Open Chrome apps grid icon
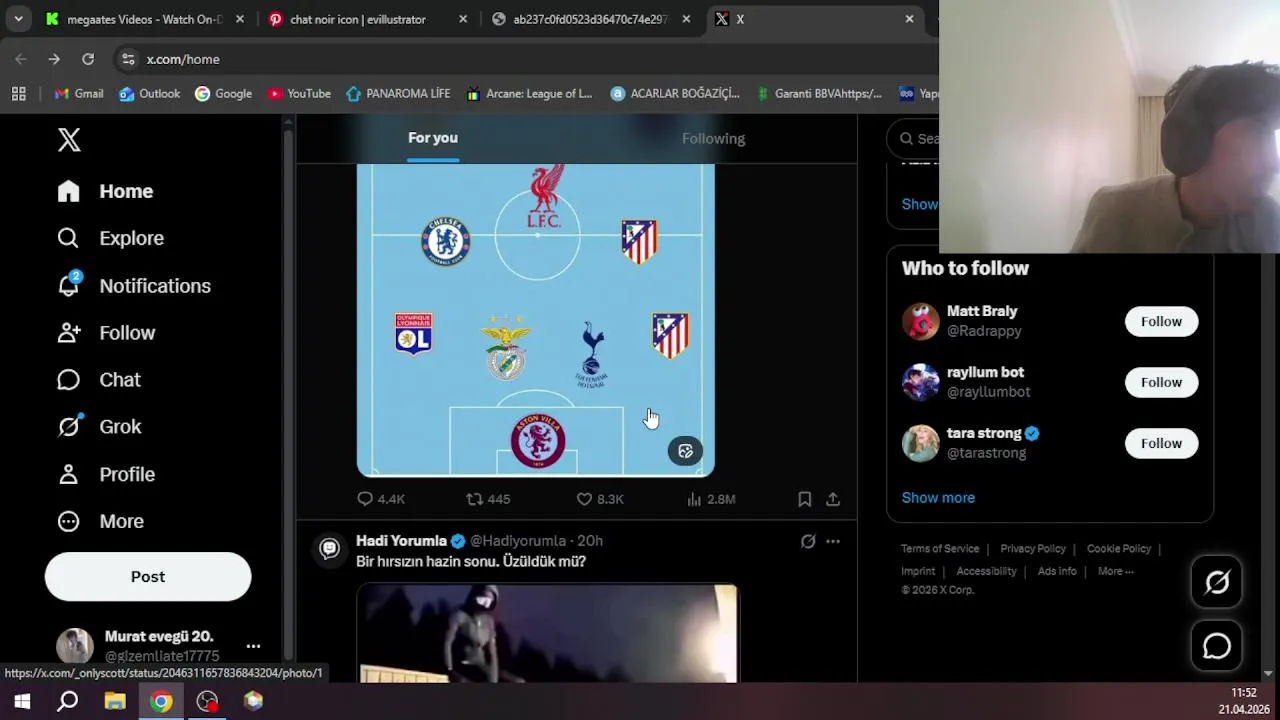The image size is (1280, 720). [x=18, y=93]
